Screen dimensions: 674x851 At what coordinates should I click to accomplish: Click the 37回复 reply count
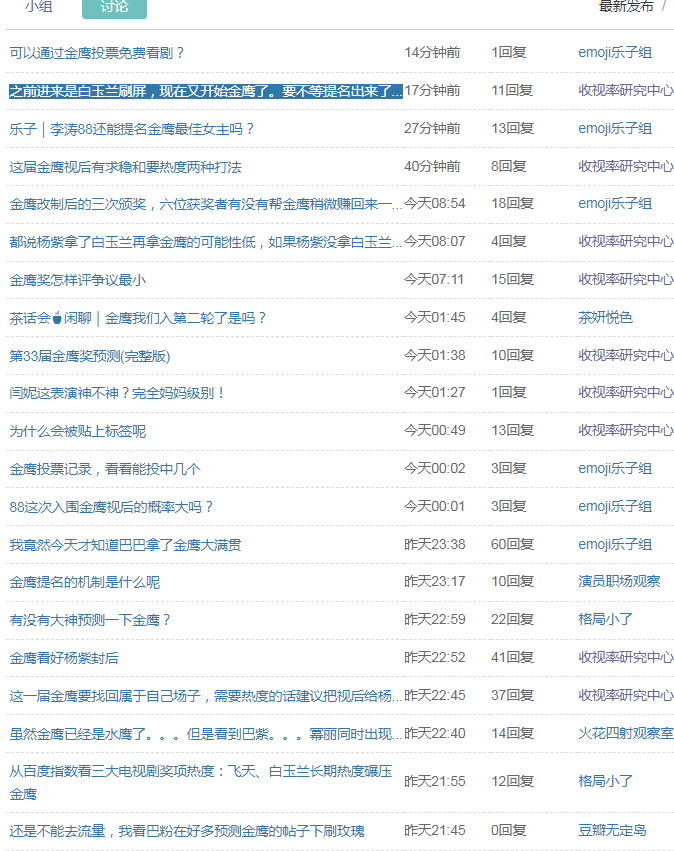(x=512, y=695)
